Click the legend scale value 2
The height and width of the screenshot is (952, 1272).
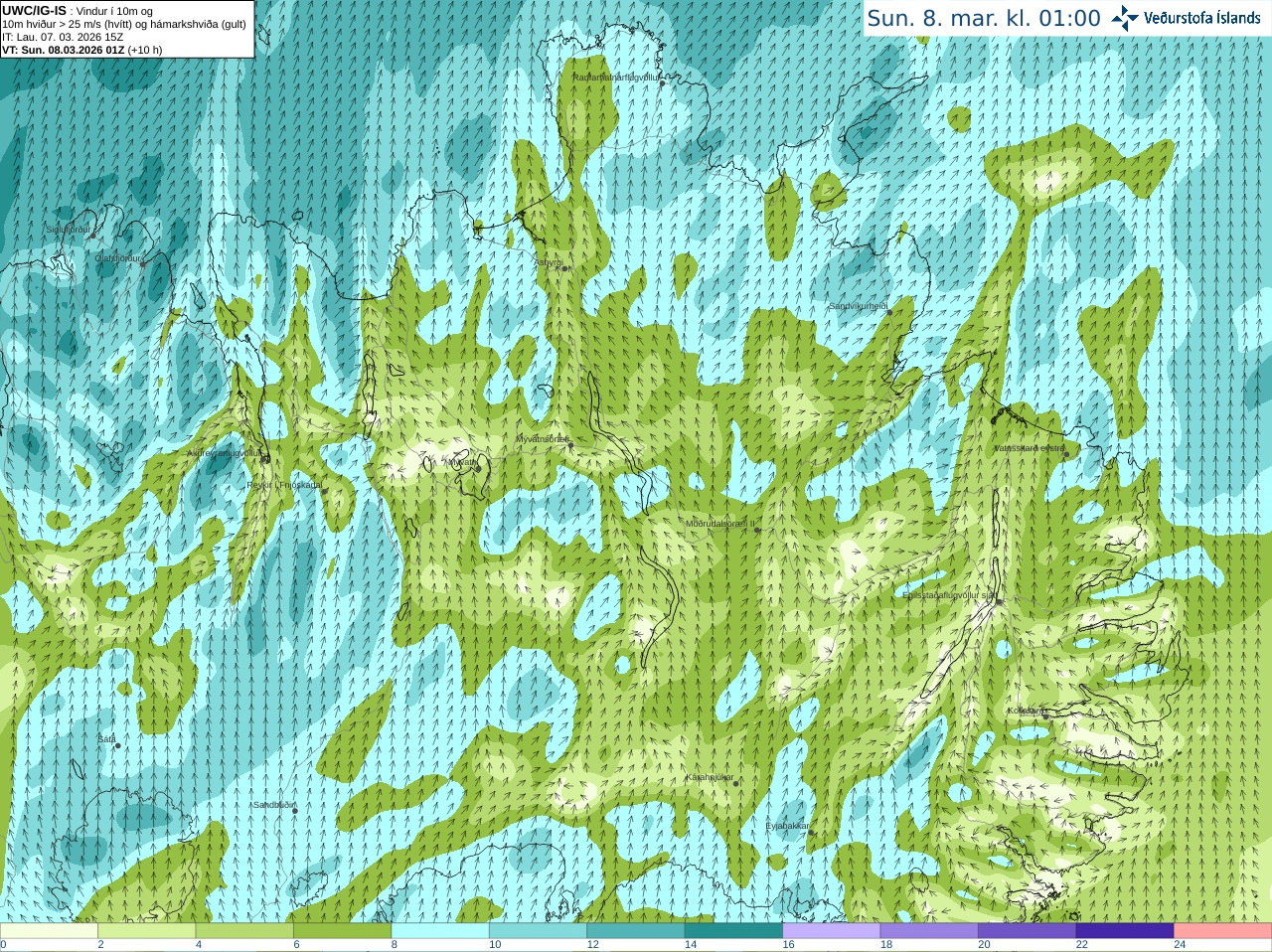(x=100, y=945)
